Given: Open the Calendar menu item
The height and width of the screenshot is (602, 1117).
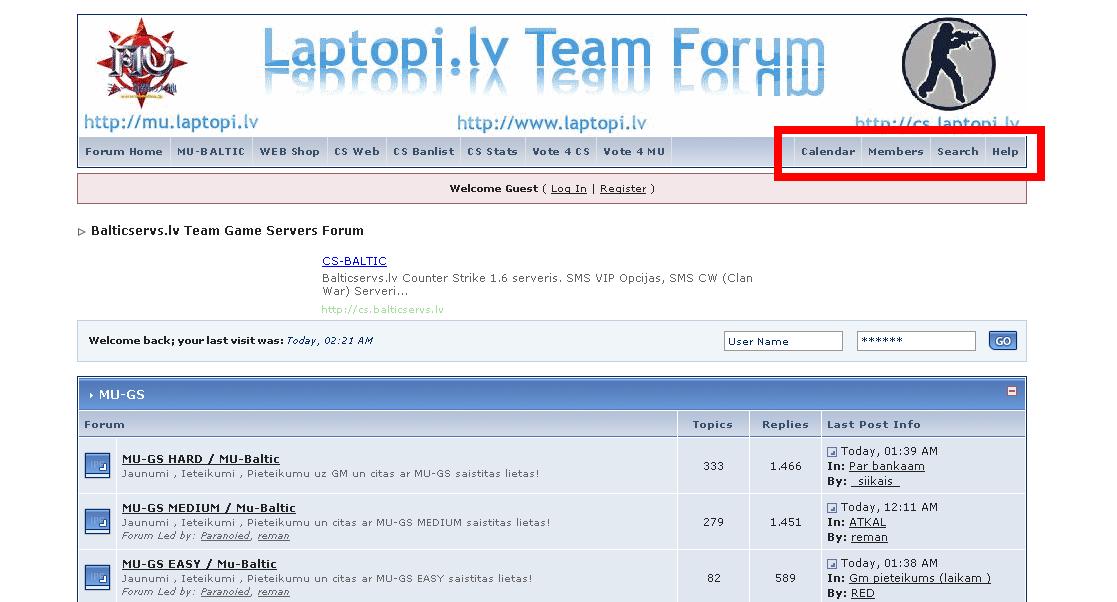Looking at the screenshot, I should tap(828, 152).
